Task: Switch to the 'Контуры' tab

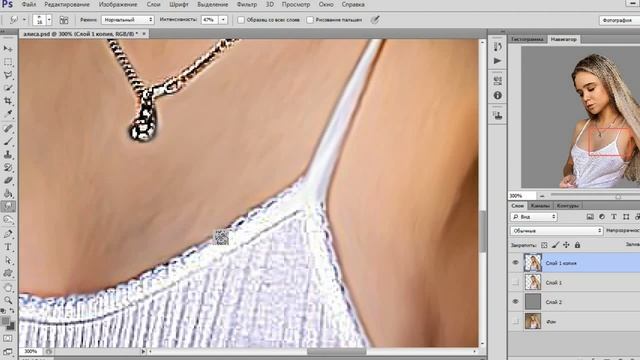Action: pyautogui.click(x=567, y=206)
